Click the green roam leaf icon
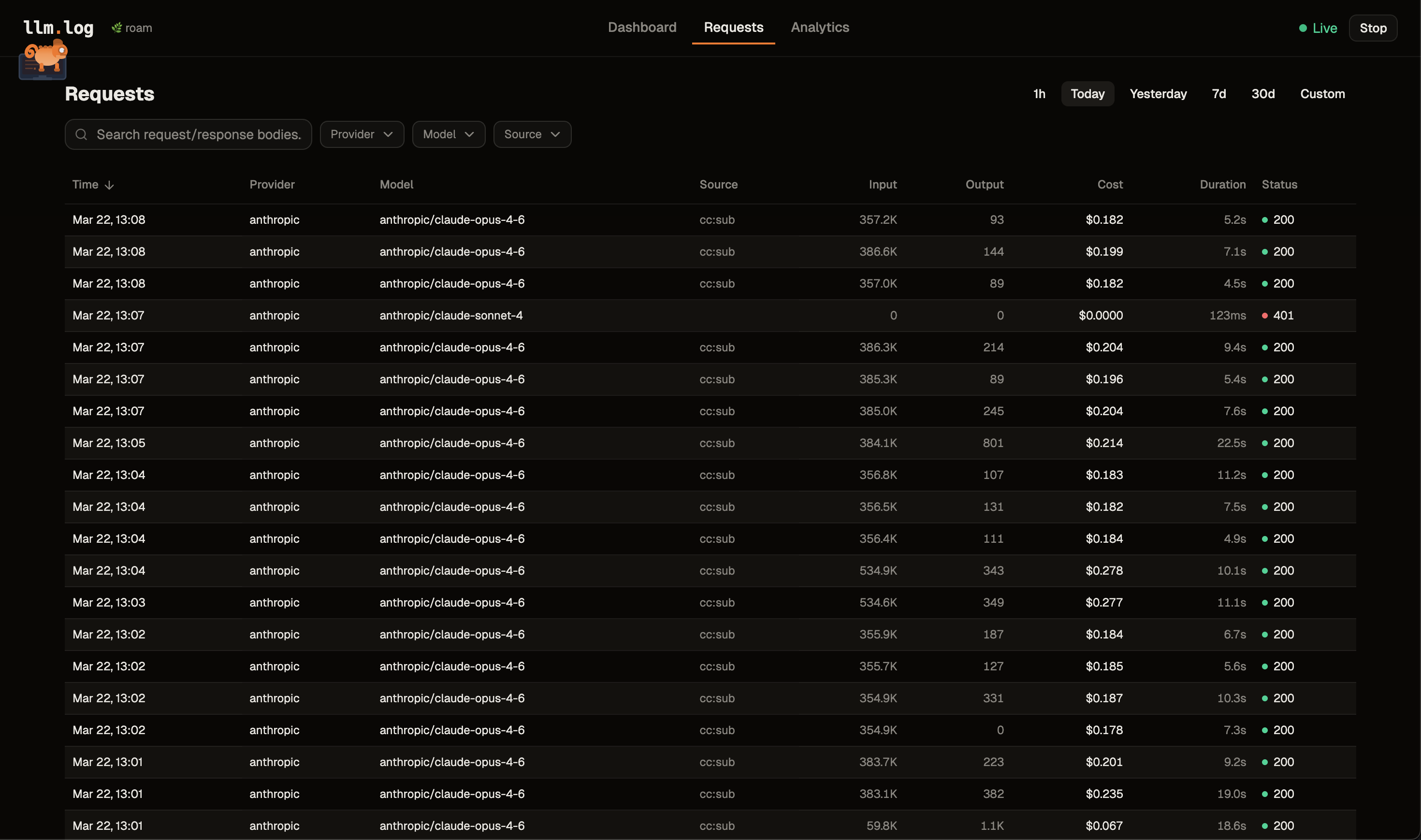This screenshot has width=1421, height=840. [x=116, y=28]
